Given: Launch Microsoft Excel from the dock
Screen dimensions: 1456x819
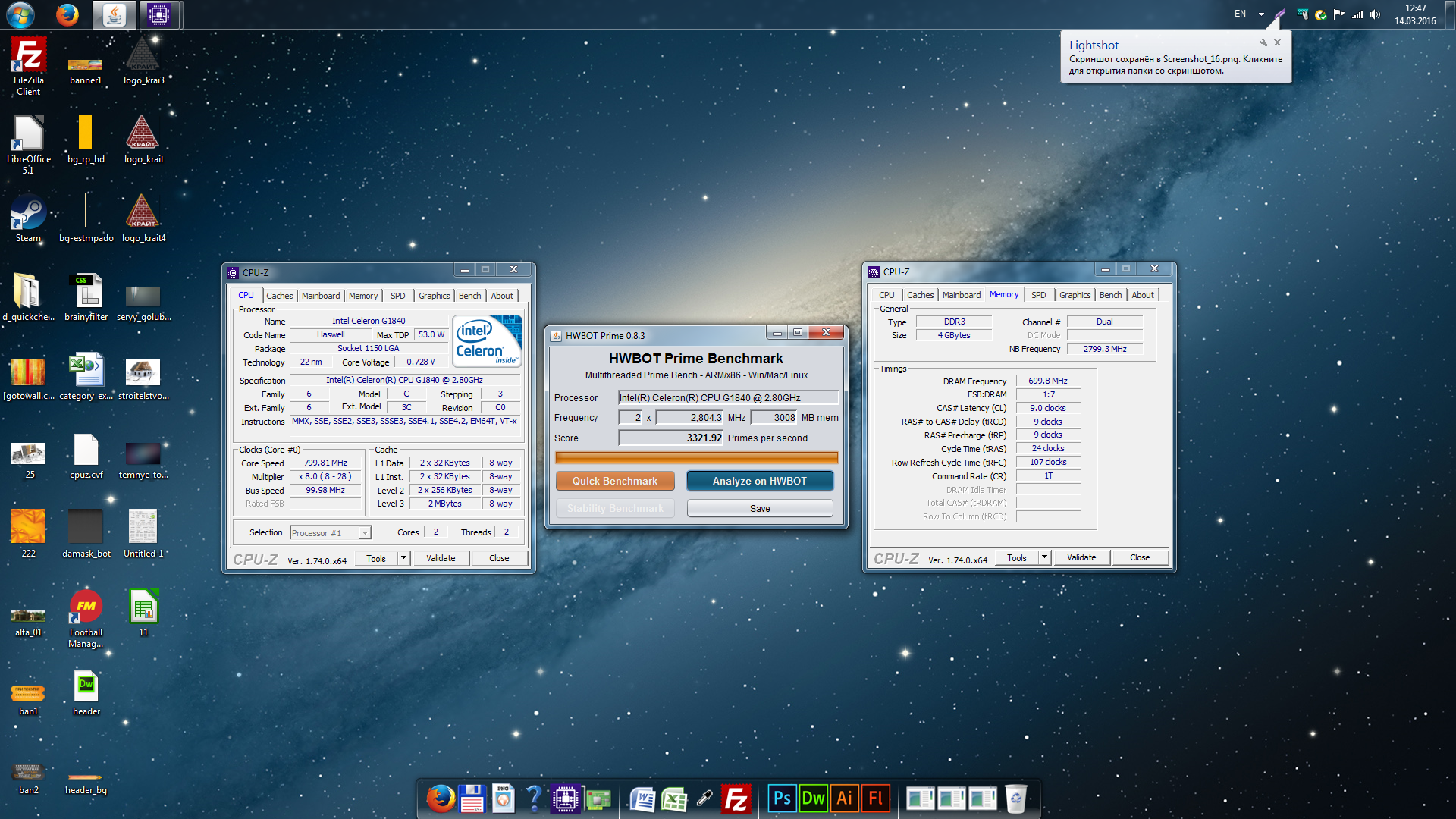Looking at the screenshot, I should pos(674,799).
